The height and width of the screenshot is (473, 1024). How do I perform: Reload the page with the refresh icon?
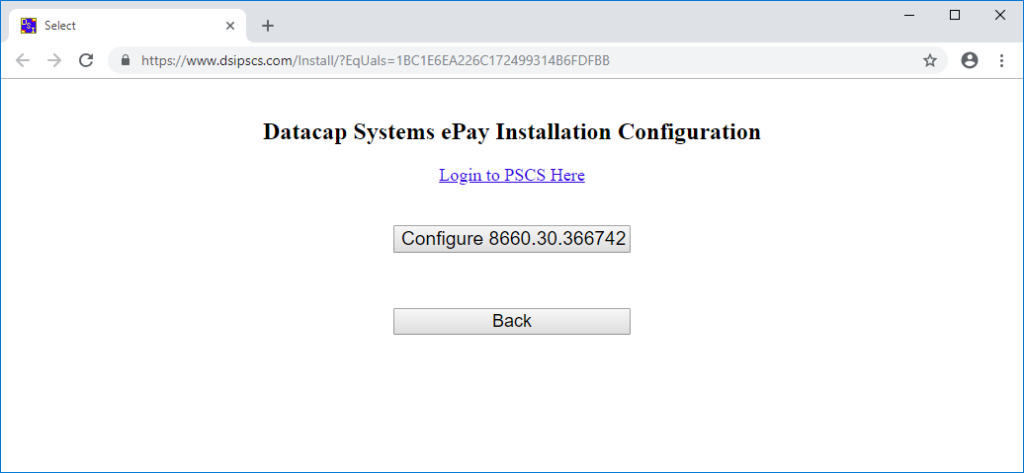pos(86,61)
